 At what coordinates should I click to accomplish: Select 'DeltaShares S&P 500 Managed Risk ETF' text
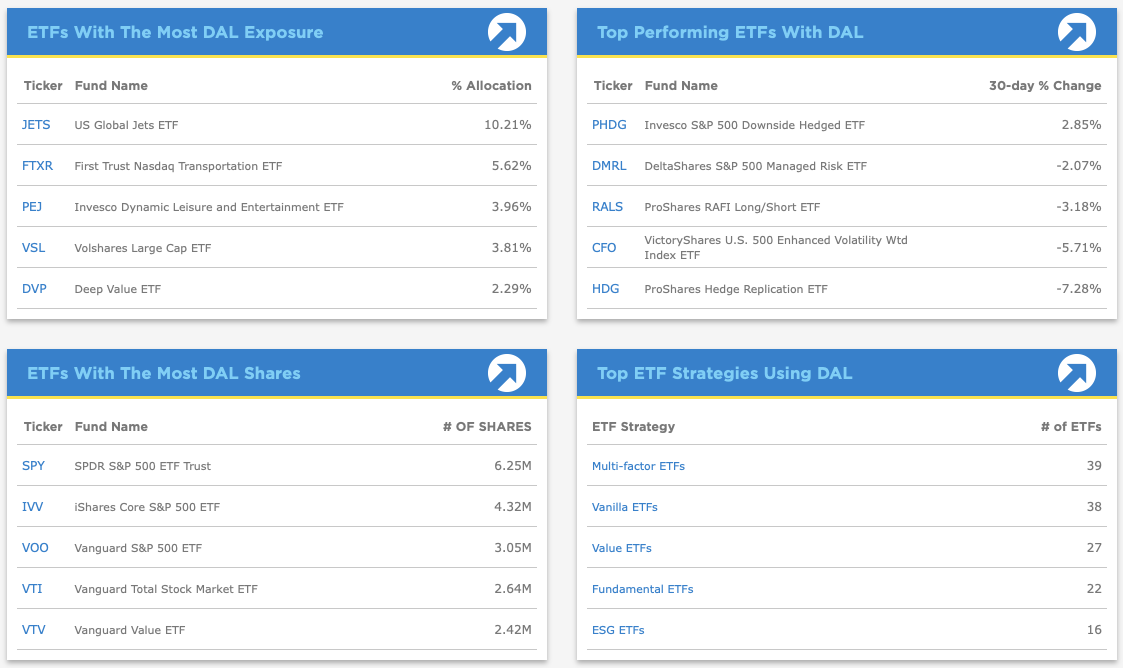(755, 166)
